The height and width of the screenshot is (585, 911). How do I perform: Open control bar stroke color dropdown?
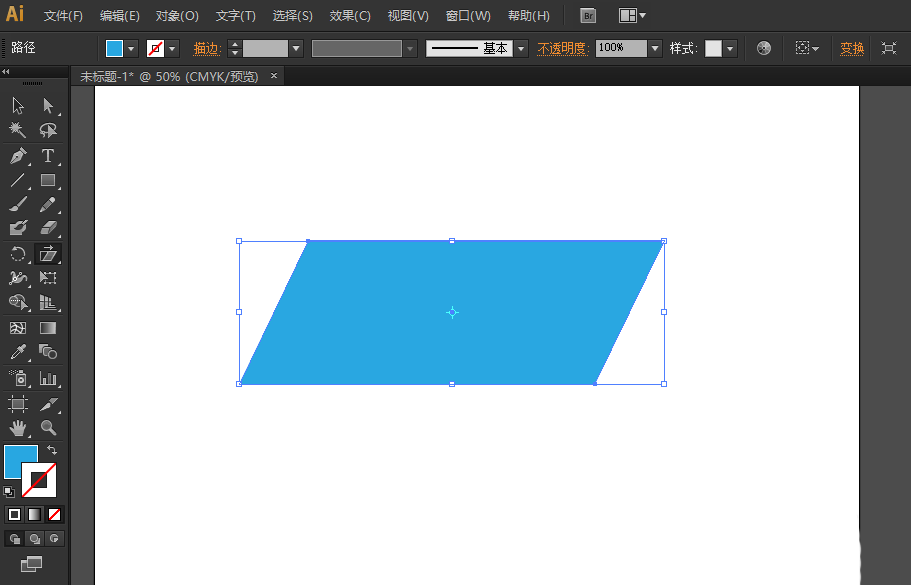pyautogui.click(x=172, y=49)
